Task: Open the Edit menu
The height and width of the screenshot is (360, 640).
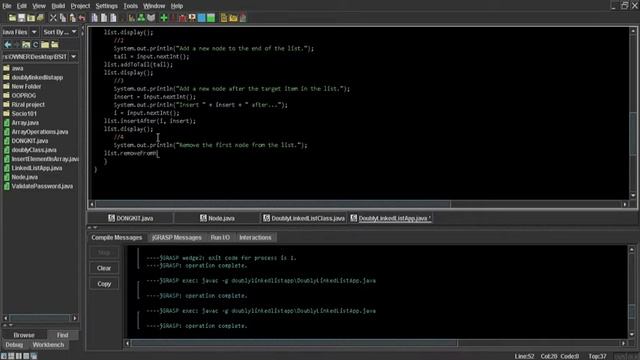Action: click(22, 6)
